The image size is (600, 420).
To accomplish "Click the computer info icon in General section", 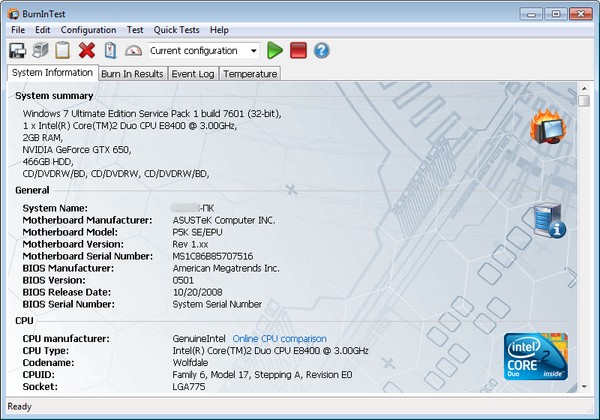I will 549,220.
